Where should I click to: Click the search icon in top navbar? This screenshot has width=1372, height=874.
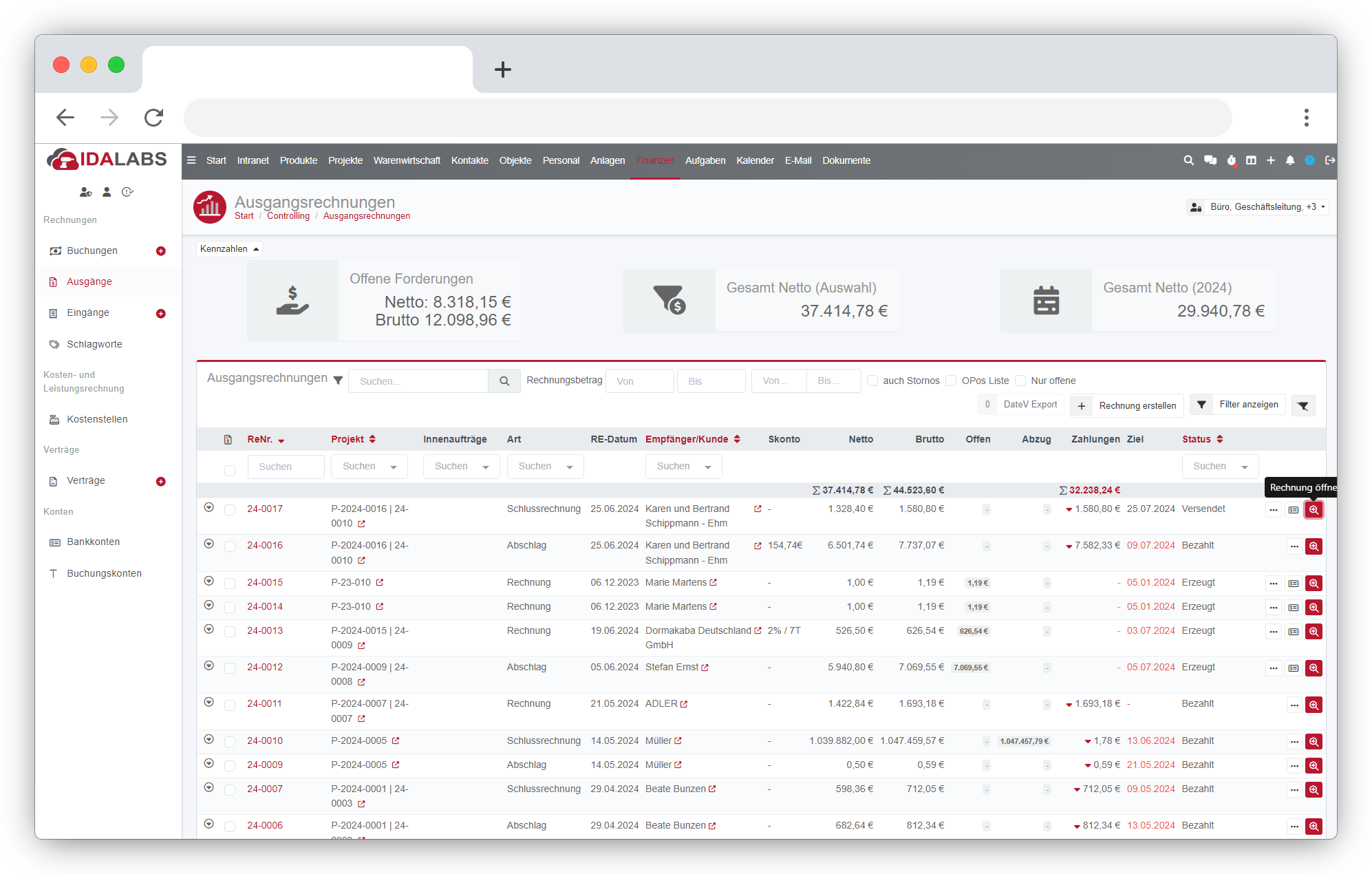[1188, 160]
